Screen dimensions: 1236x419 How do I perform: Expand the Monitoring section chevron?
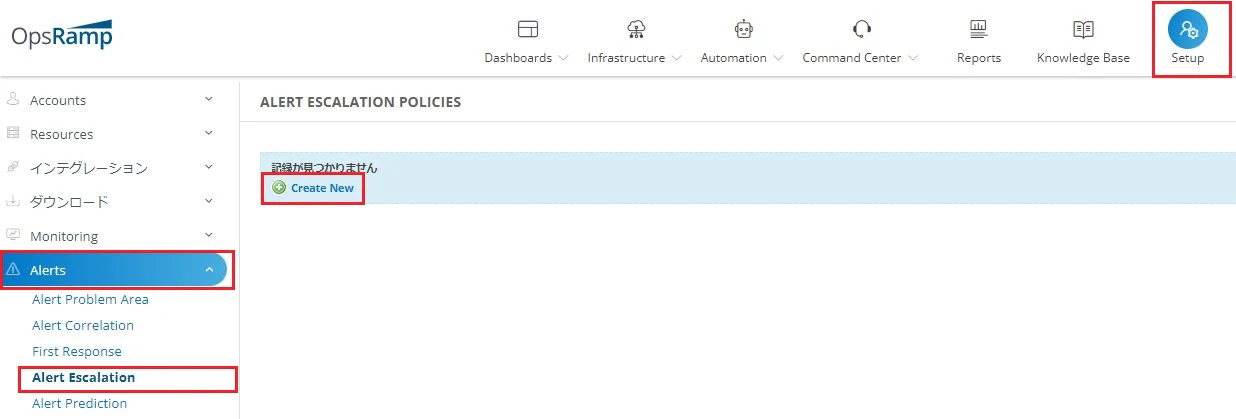click(209, 235)
